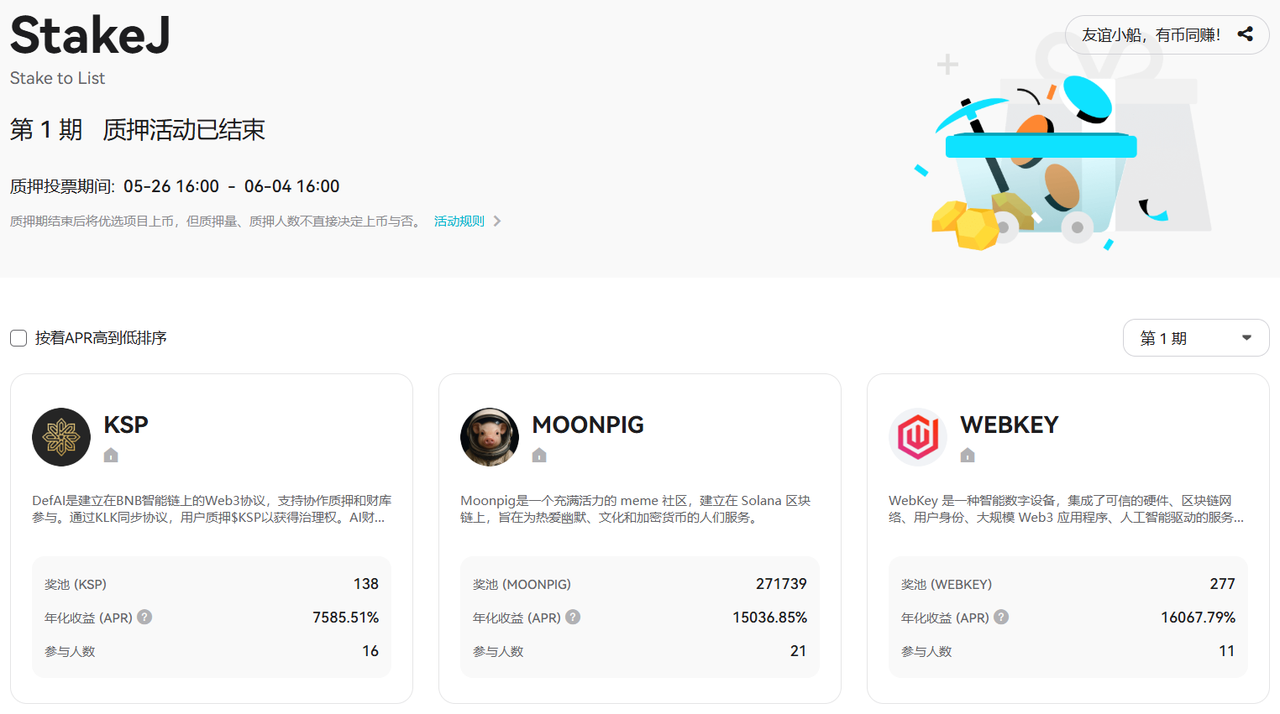
Task: Open the 活动规则 link
Action: (459, 221)
